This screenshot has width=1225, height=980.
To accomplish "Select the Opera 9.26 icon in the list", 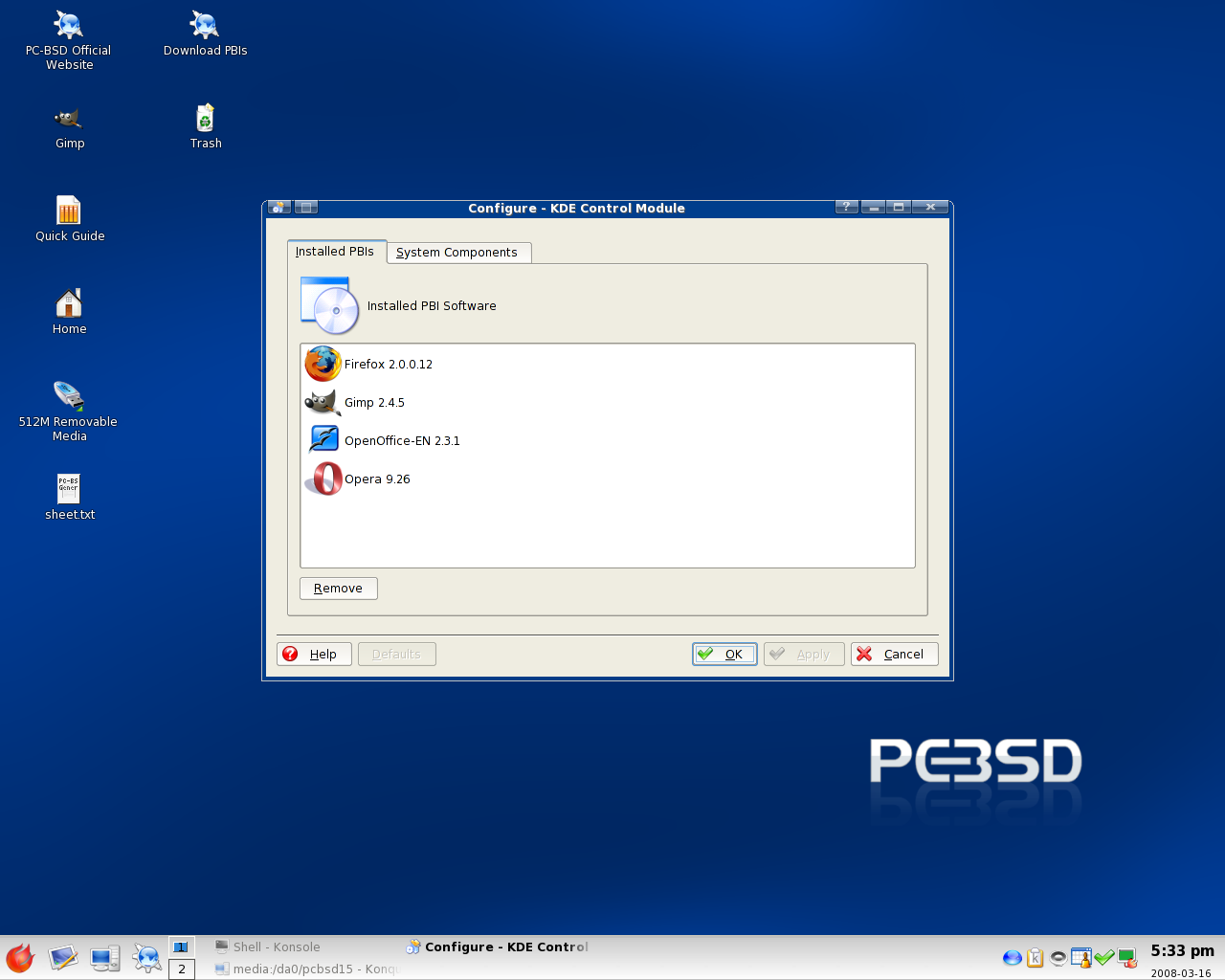I will tap(323, 479).
